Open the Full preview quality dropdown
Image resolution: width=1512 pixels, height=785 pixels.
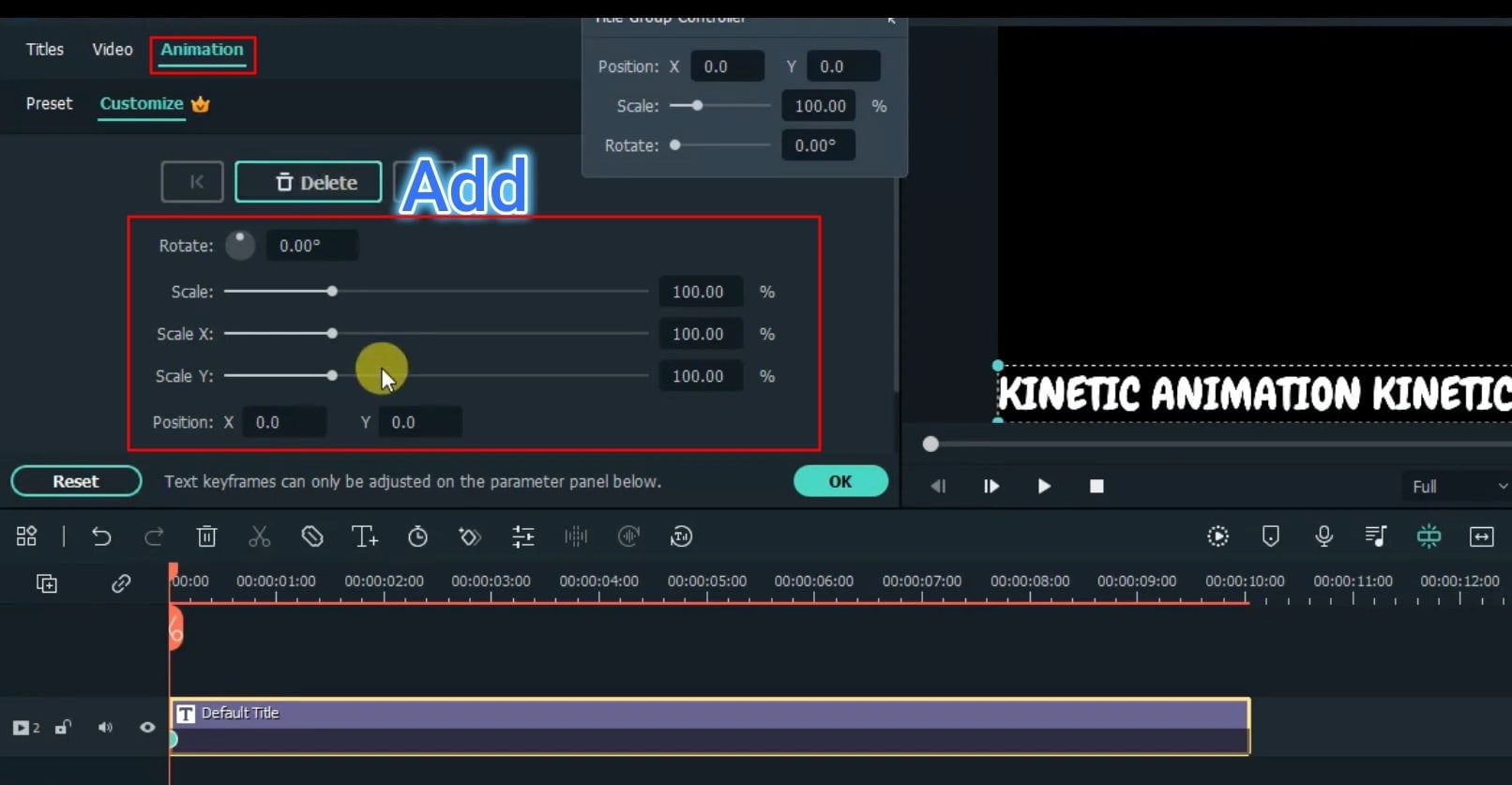pyautogui.click(x=1457, y=487)
